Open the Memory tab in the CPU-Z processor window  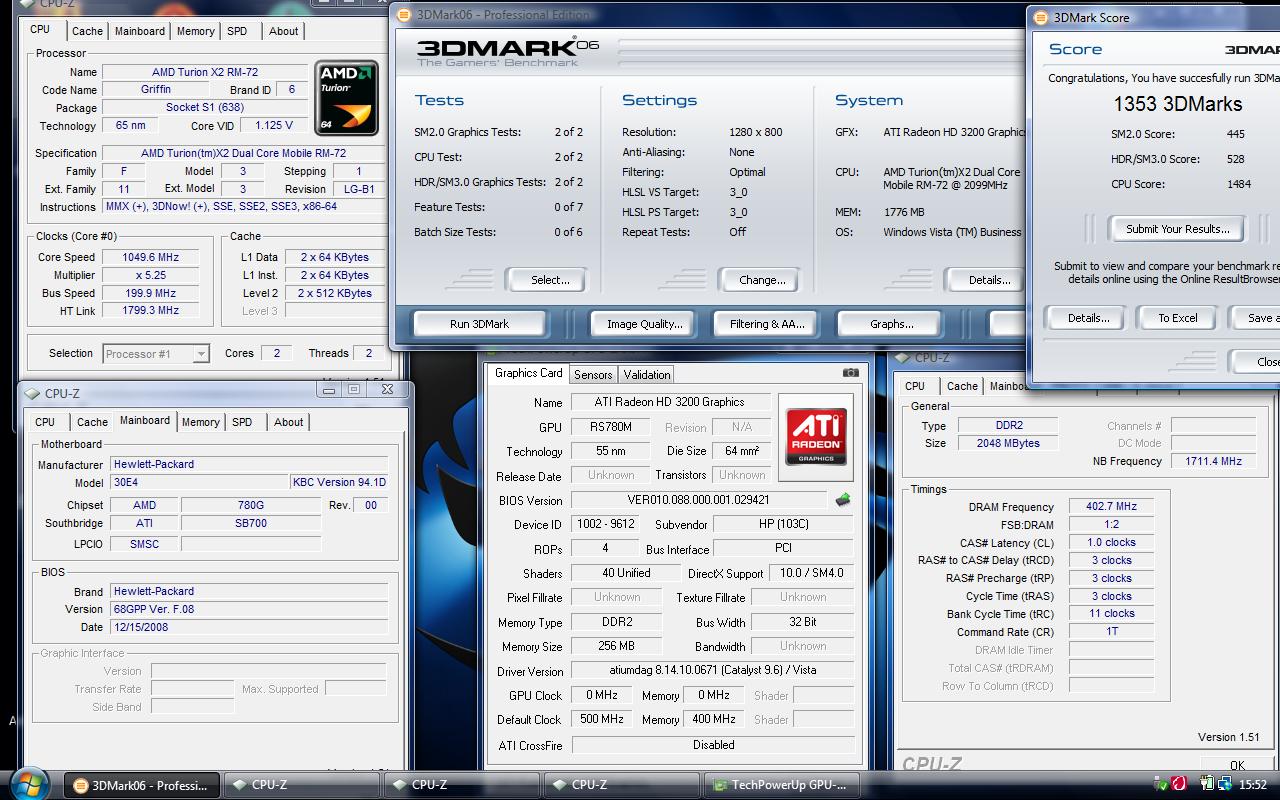195,31
